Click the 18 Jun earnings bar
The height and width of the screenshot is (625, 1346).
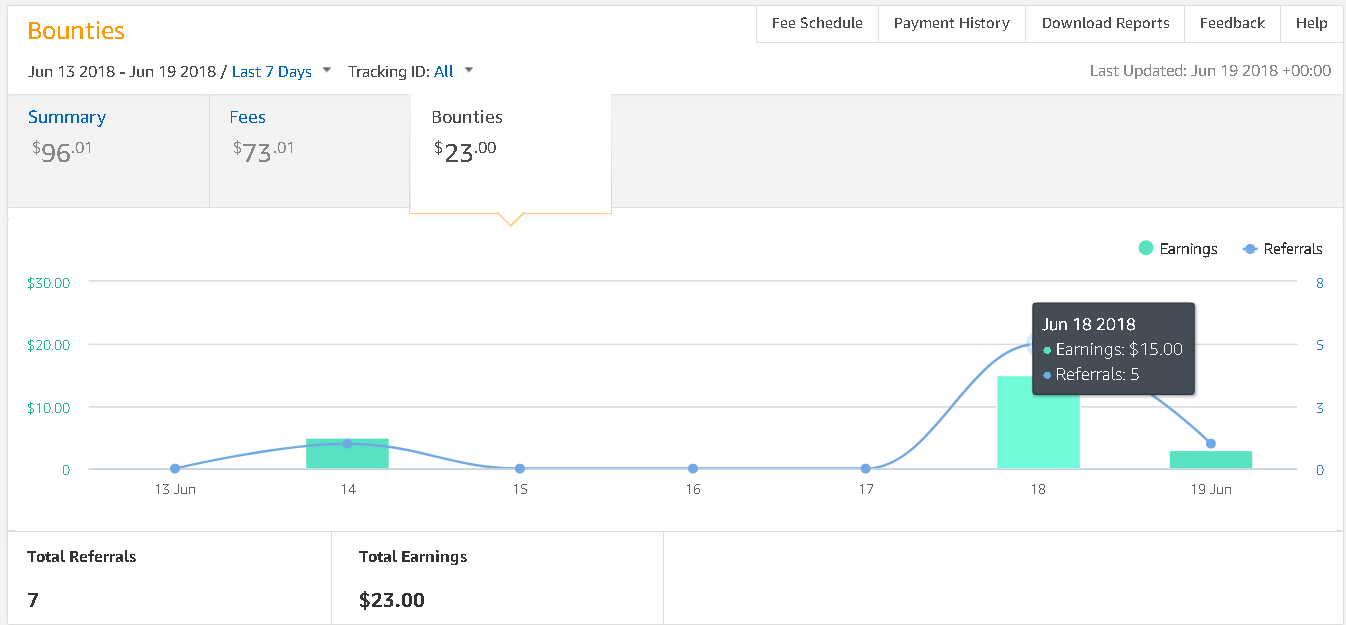click(1038, 423)
